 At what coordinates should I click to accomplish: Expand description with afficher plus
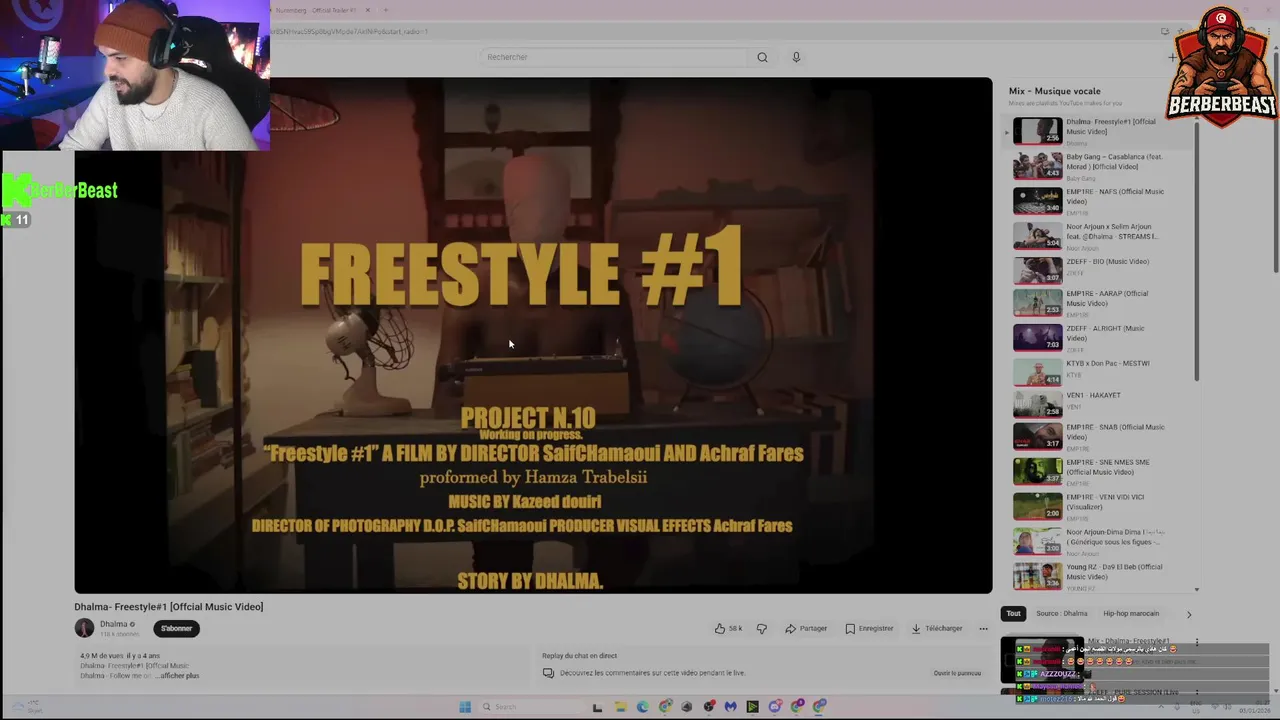[x=177, y=676]
